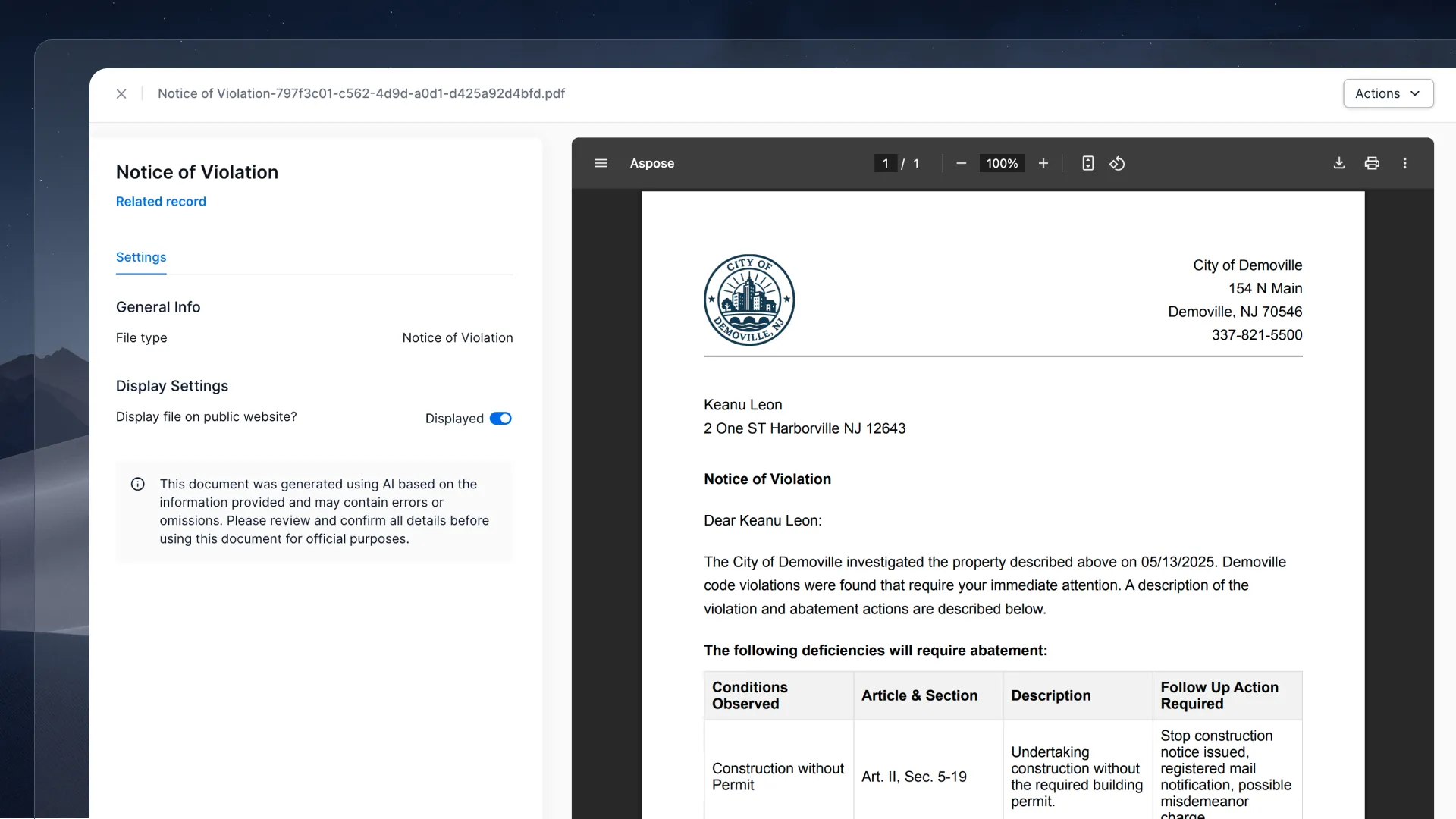1456x819 pixels.
Task: Open the PDF viewer more options menu
Action: click(x=1404, y=163)
